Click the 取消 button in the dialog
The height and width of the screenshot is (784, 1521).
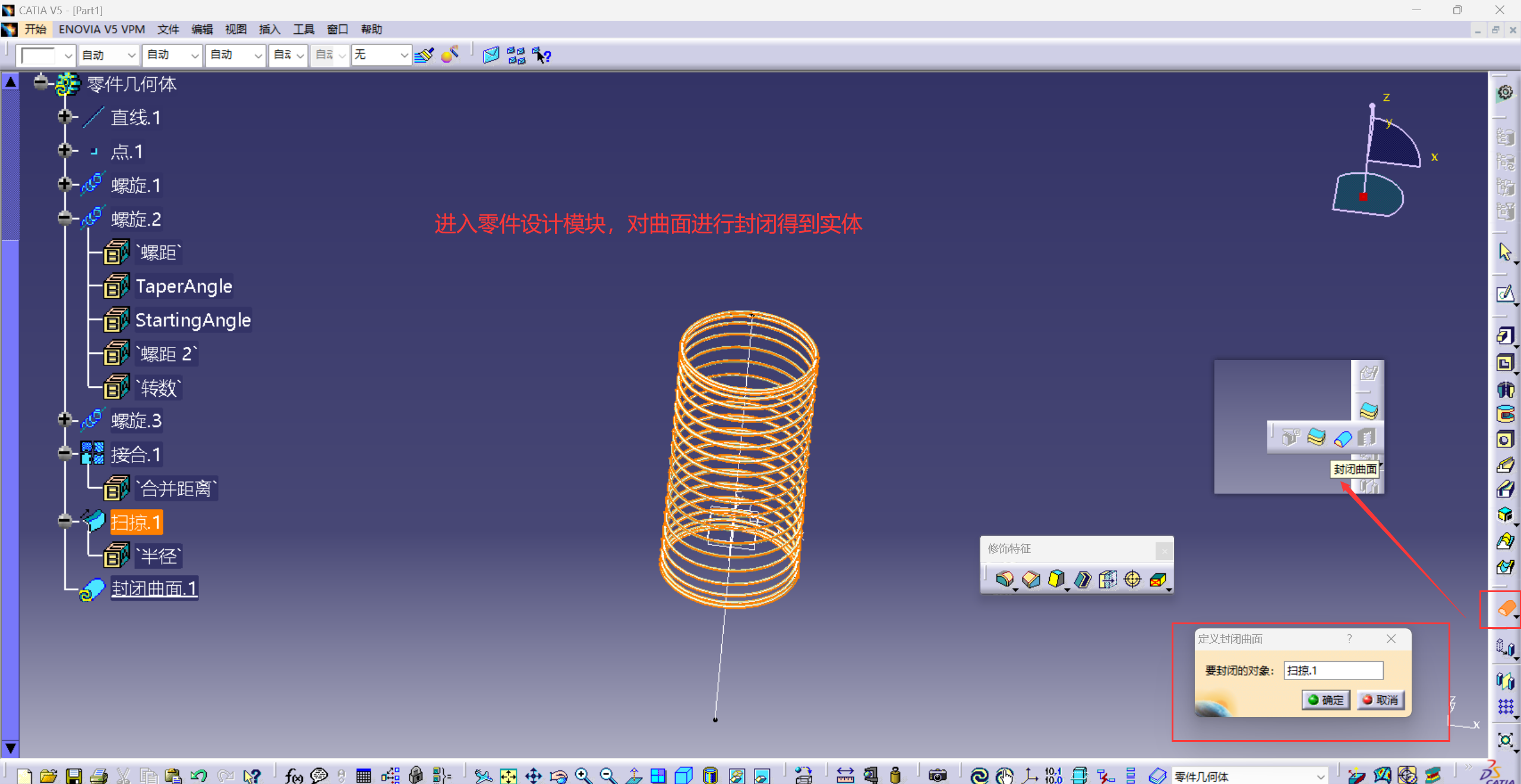point(1381,700)
